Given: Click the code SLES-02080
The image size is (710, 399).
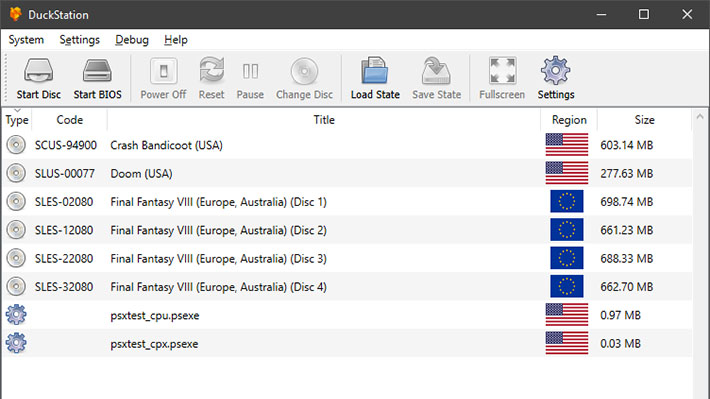Looking at the screenshot, I should 64,202.
